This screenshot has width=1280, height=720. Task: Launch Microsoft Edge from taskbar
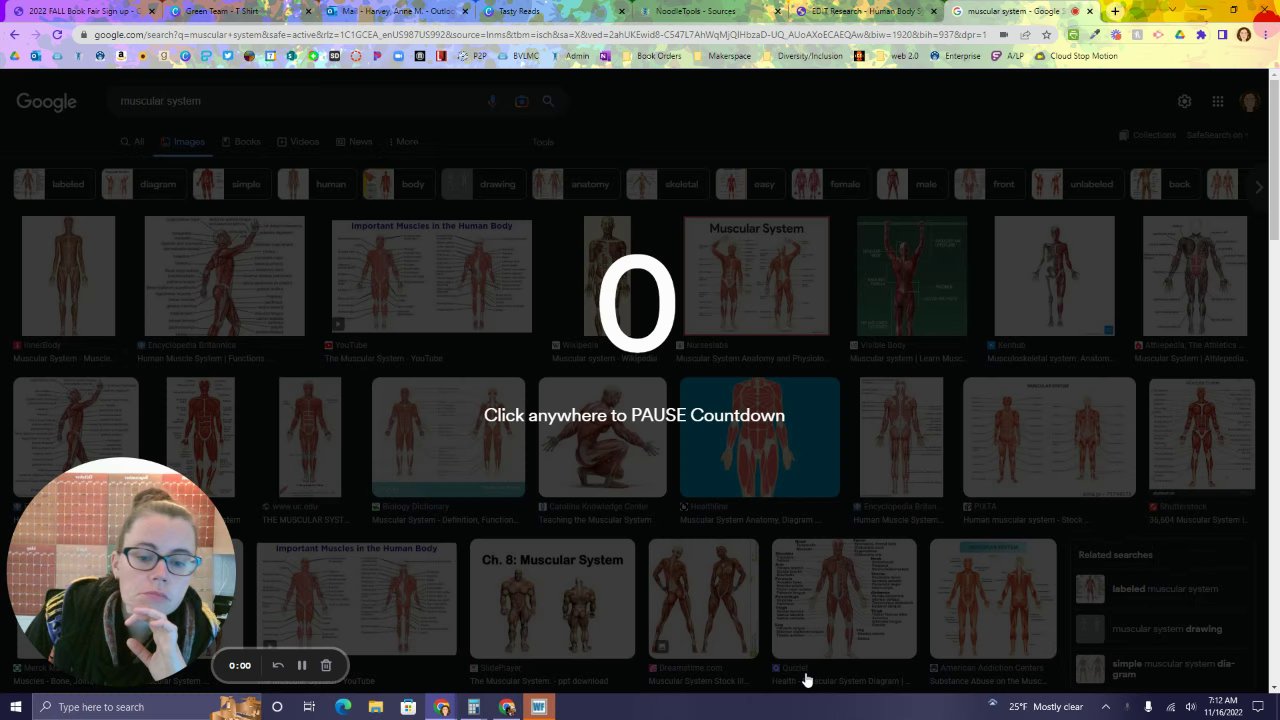[343, 707]
